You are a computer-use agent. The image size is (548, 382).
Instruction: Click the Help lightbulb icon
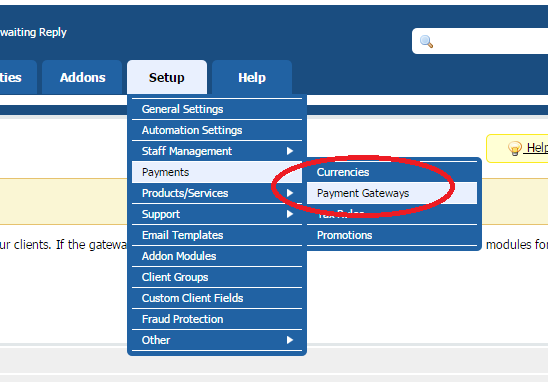click(514, 148)
